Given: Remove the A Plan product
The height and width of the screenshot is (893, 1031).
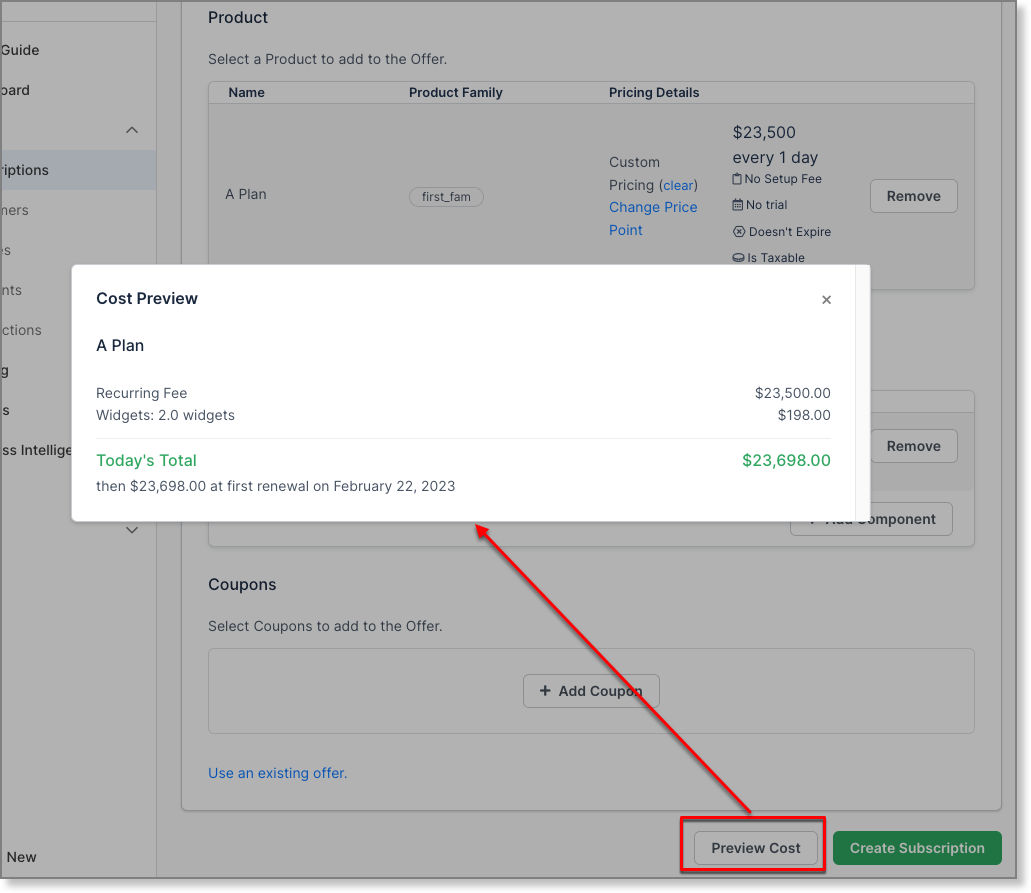Looking at the screenshot, I should tap(912, 196).
